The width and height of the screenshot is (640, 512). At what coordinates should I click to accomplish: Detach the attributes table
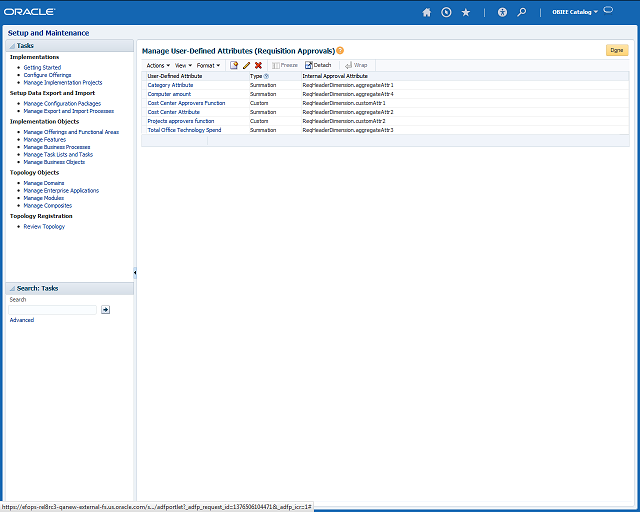pyautogui.click(x=318, y=65)
